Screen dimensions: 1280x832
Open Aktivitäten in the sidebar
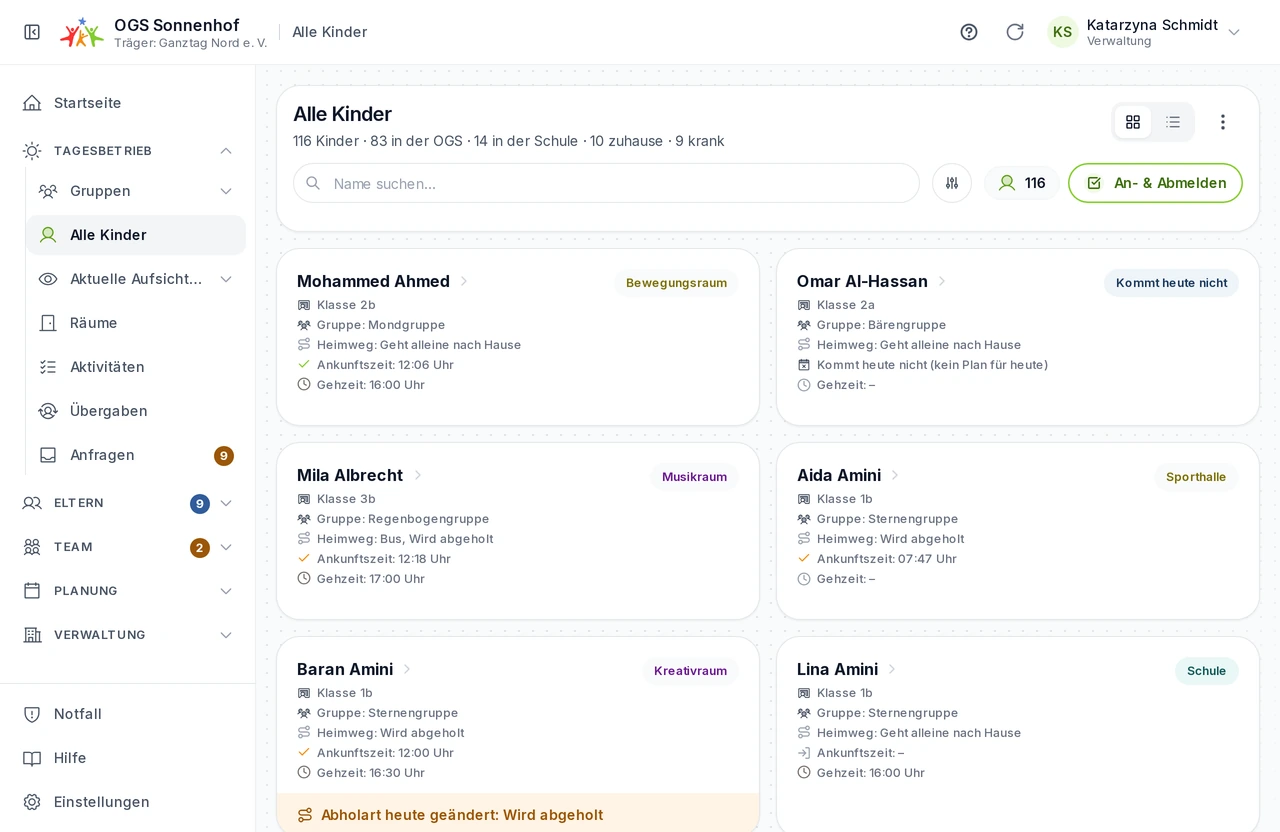(x=136, y=367)
